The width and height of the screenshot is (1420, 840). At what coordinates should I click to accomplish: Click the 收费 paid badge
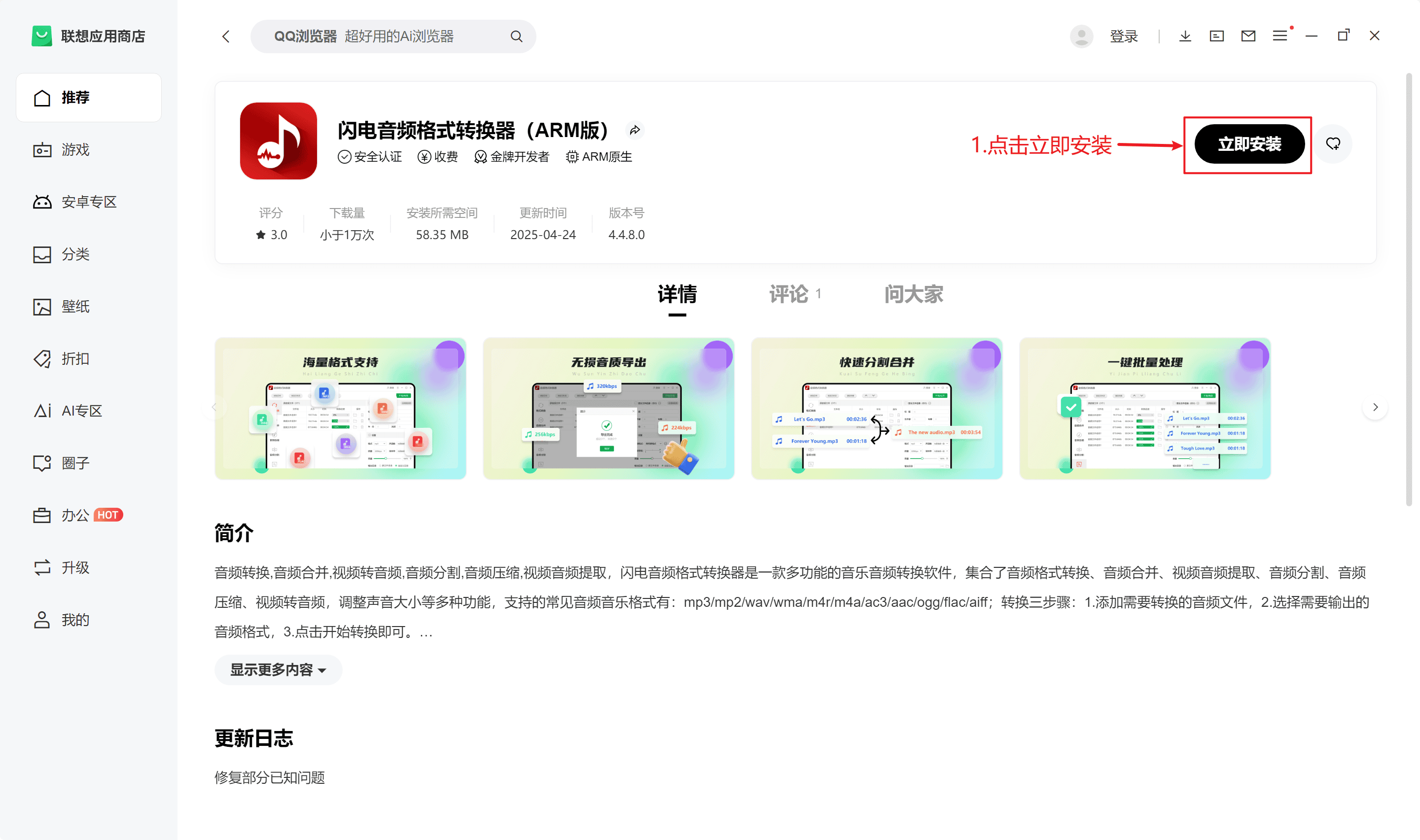[x=437, y=157]
